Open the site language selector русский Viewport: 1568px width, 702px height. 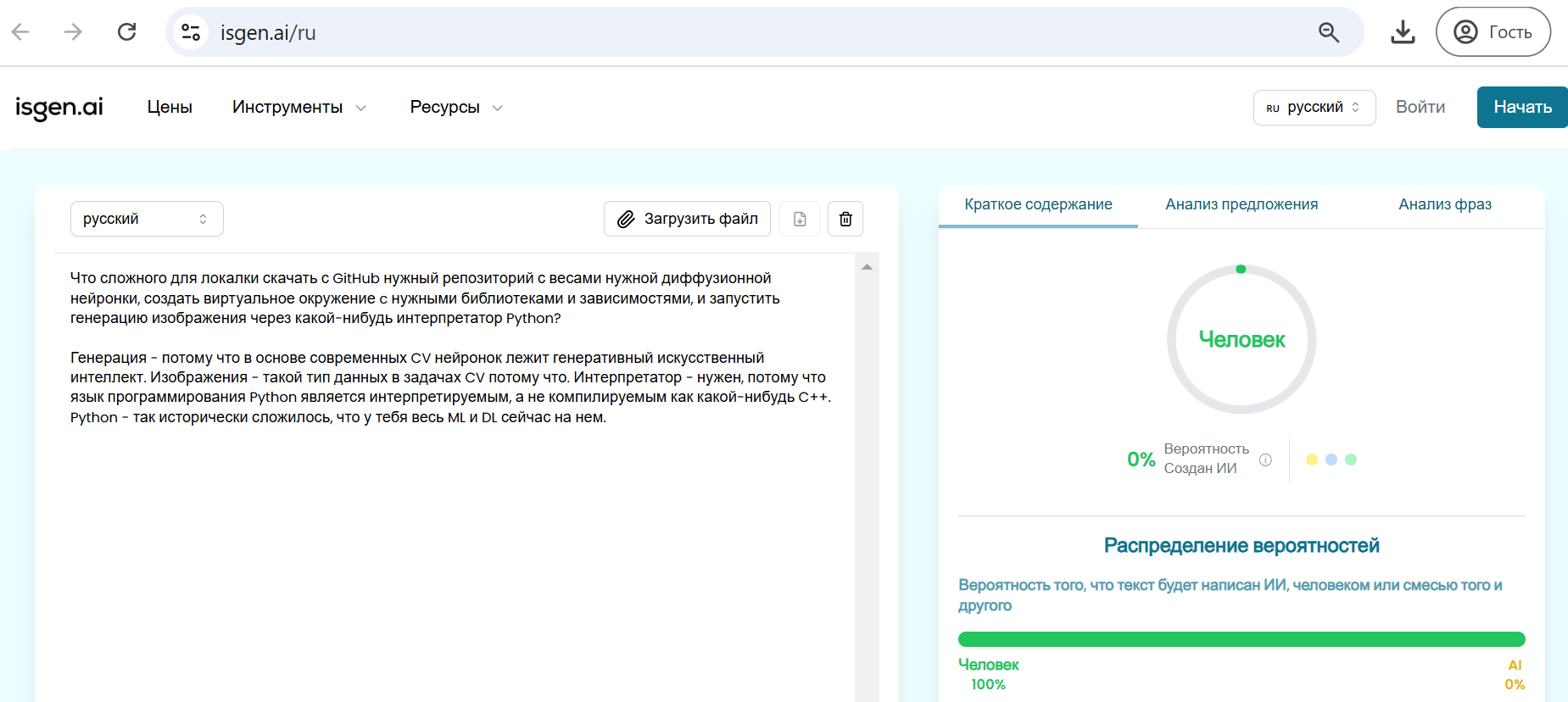click(x=1314, y=108)
